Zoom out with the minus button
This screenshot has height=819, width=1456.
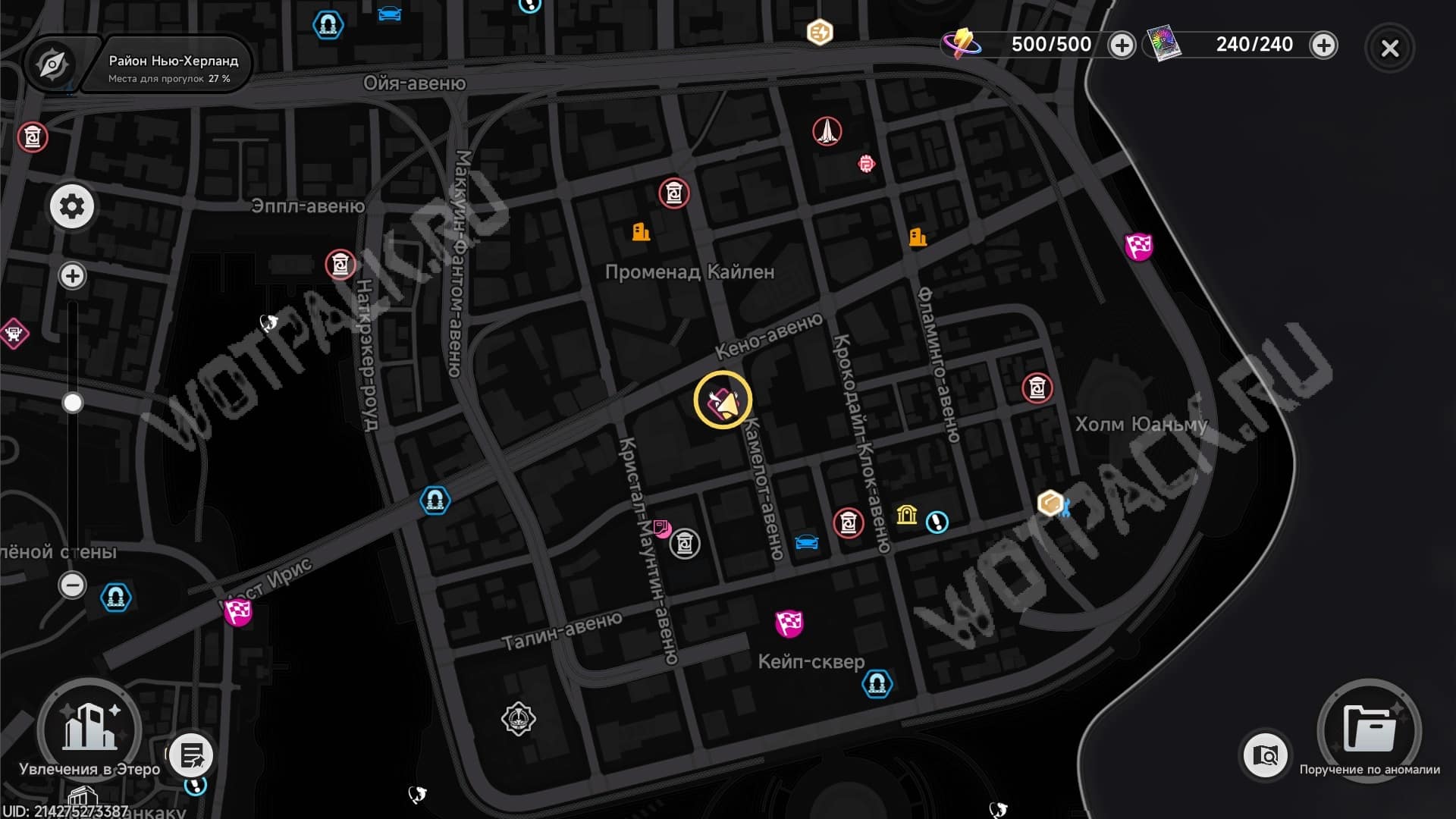tap(73, 585)
